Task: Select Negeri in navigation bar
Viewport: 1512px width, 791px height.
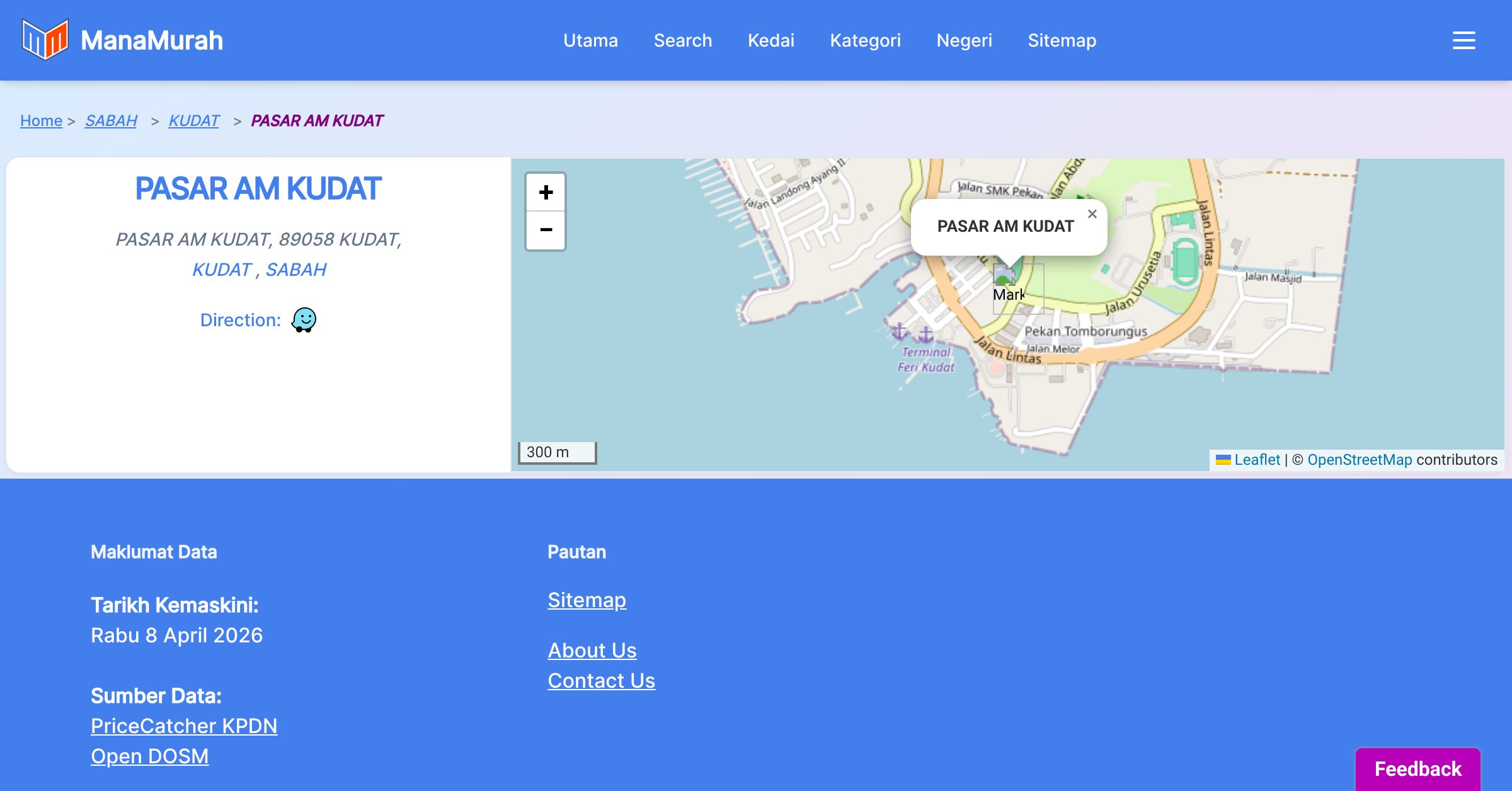Action: [964, 40]
